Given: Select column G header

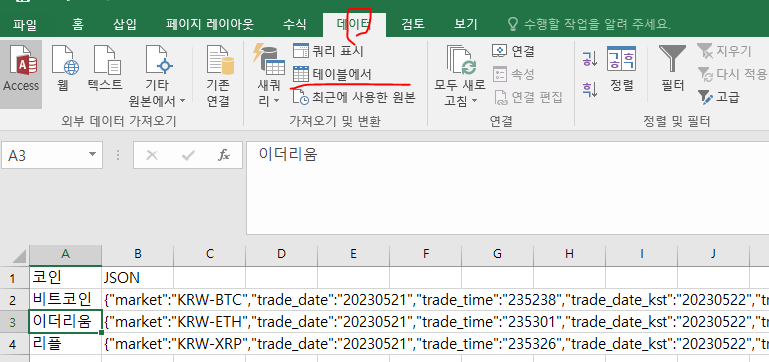Looking at the screenshot, I should click(497, 254).
